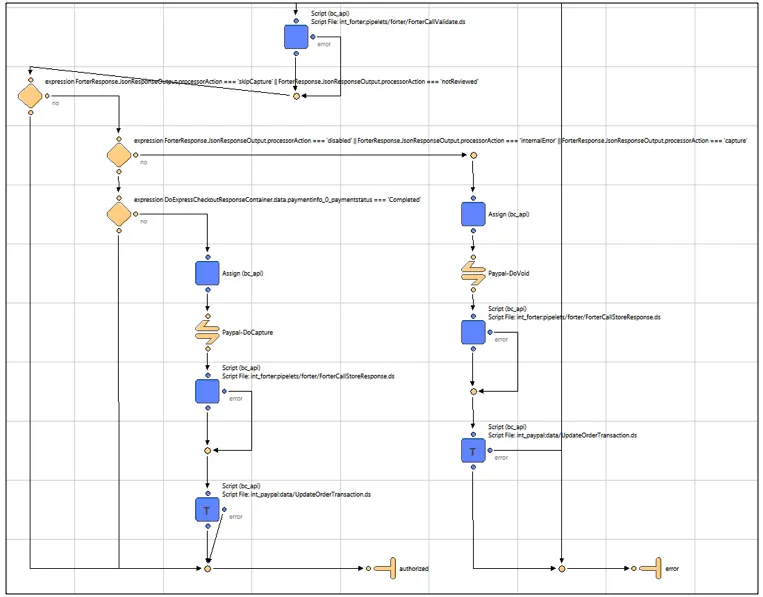Click the Paypal-DoCapture call node icon

207,332
